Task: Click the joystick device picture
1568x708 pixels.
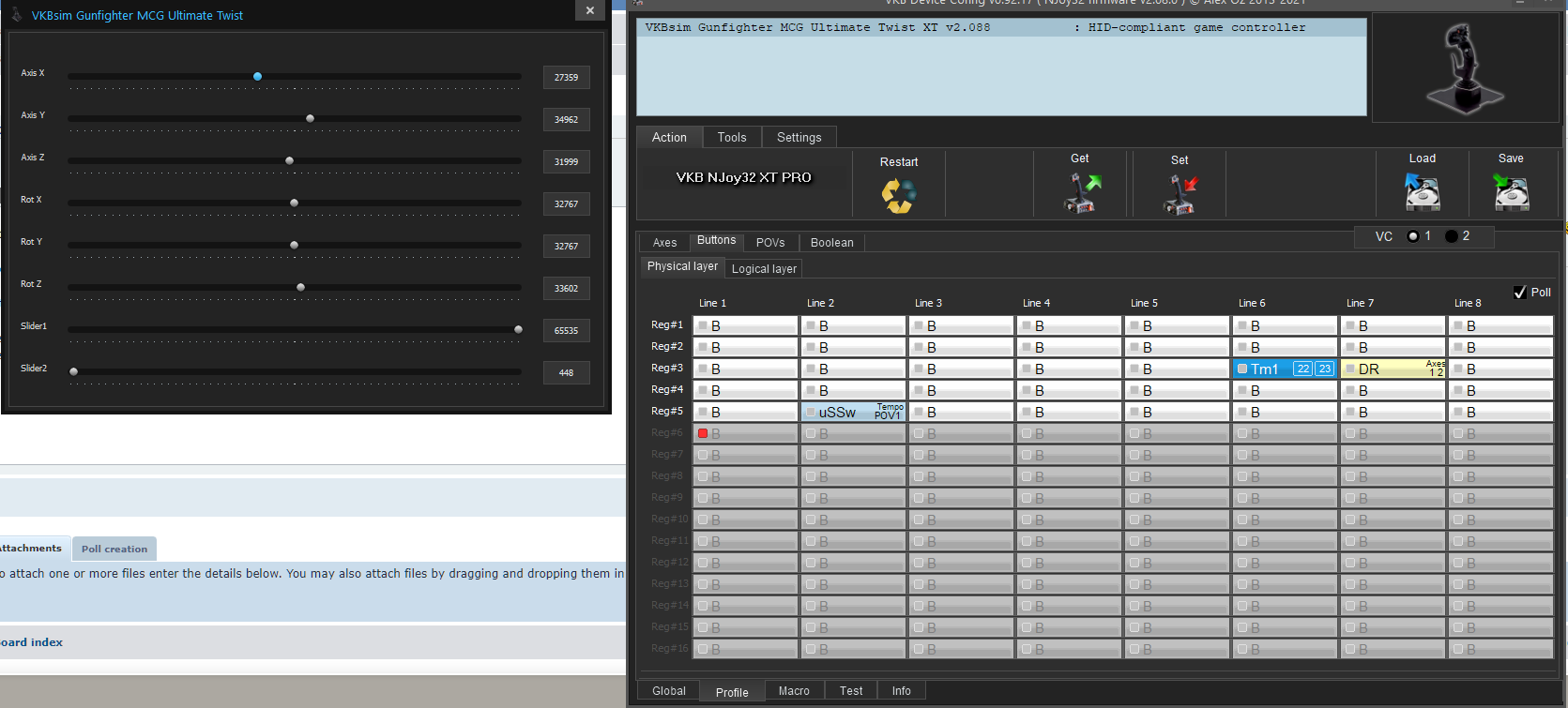Action: [1466, 68]
